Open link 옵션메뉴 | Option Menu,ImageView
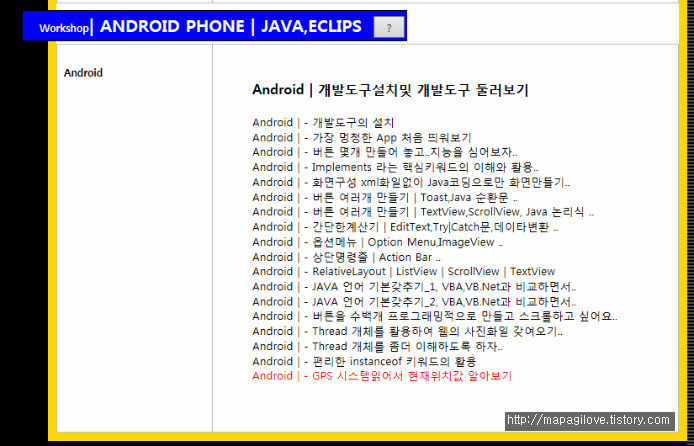694x446 pixels. (x=378, y=242)
